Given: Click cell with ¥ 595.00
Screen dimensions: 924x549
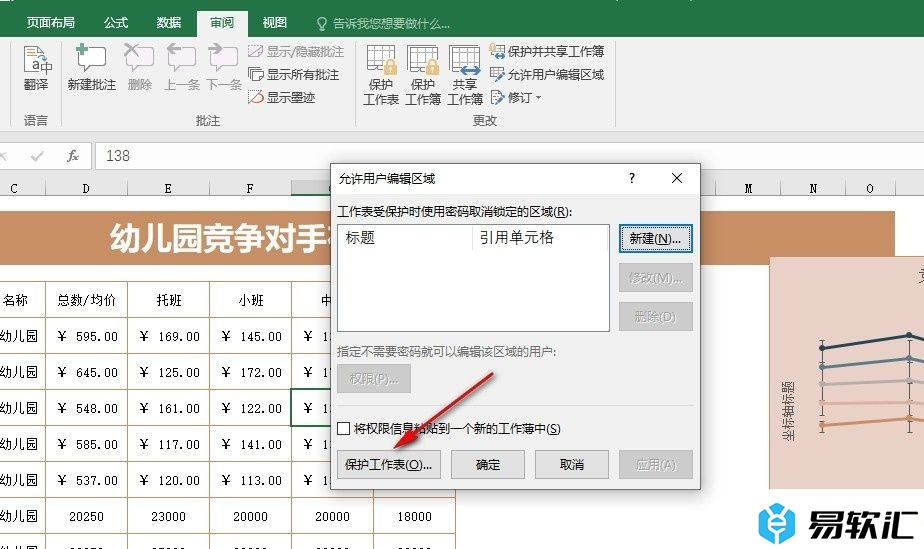Looking at the screenshot, I should [86, 336].
